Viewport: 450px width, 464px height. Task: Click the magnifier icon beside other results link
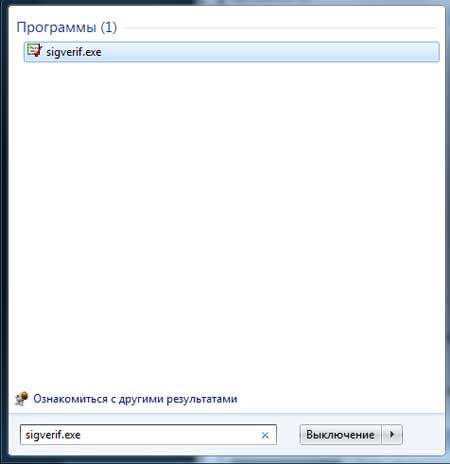(22, 399)
